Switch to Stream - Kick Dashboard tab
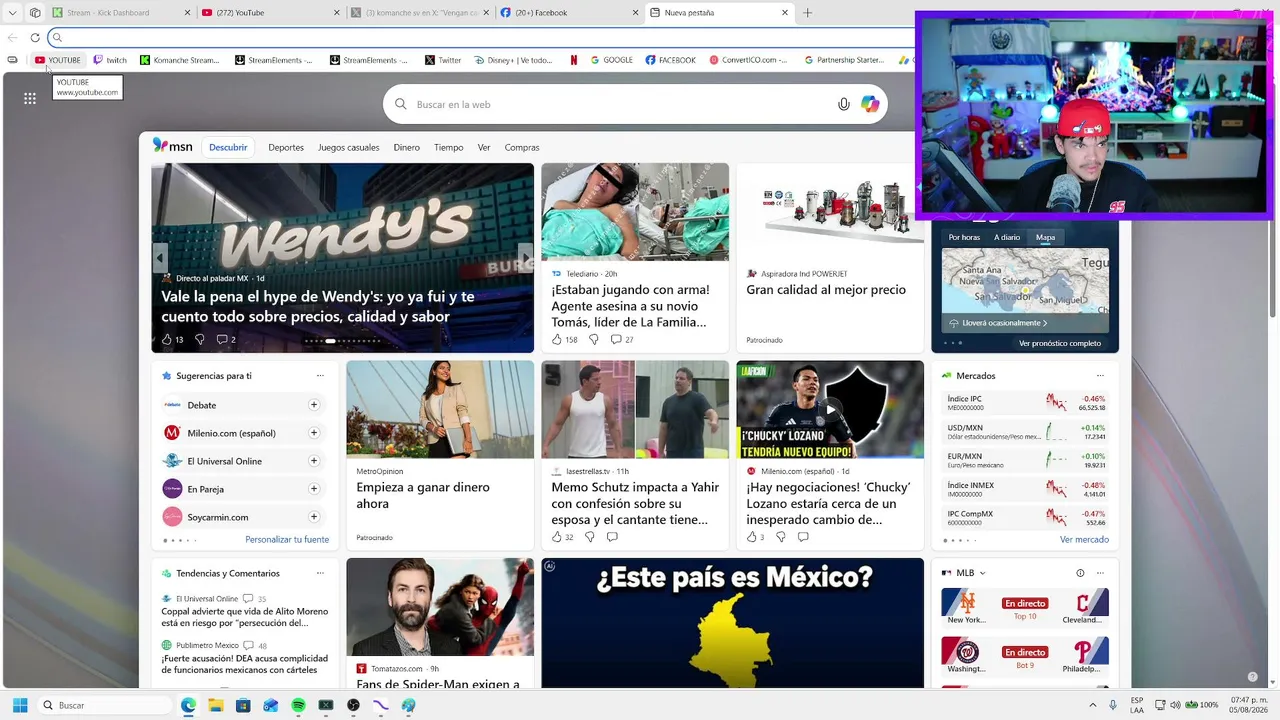 (121, 13)
